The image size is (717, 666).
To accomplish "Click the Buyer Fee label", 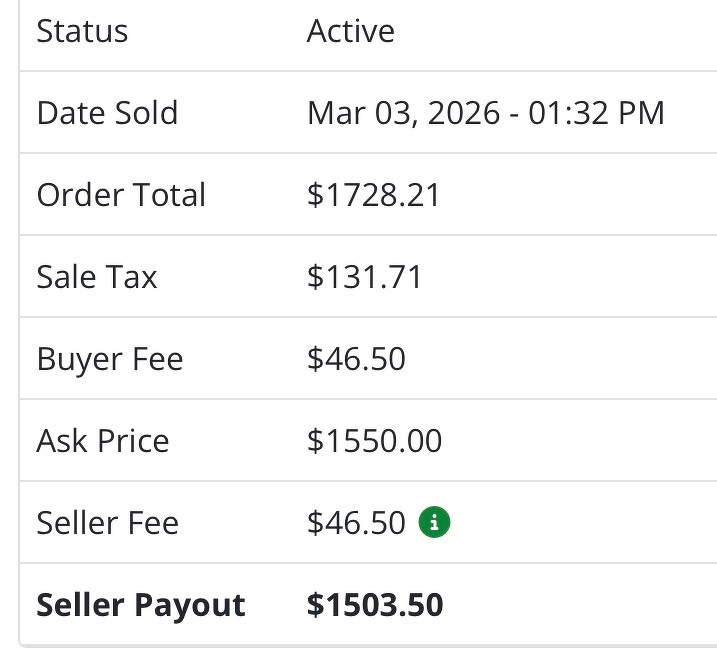I will coord(110,359).
